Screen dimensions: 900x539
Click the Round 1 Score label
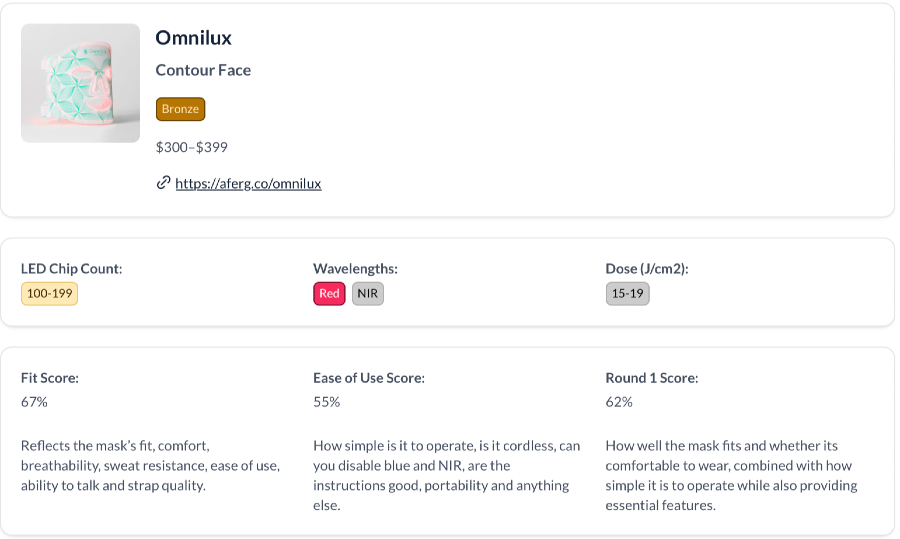[x=651, y=378]
